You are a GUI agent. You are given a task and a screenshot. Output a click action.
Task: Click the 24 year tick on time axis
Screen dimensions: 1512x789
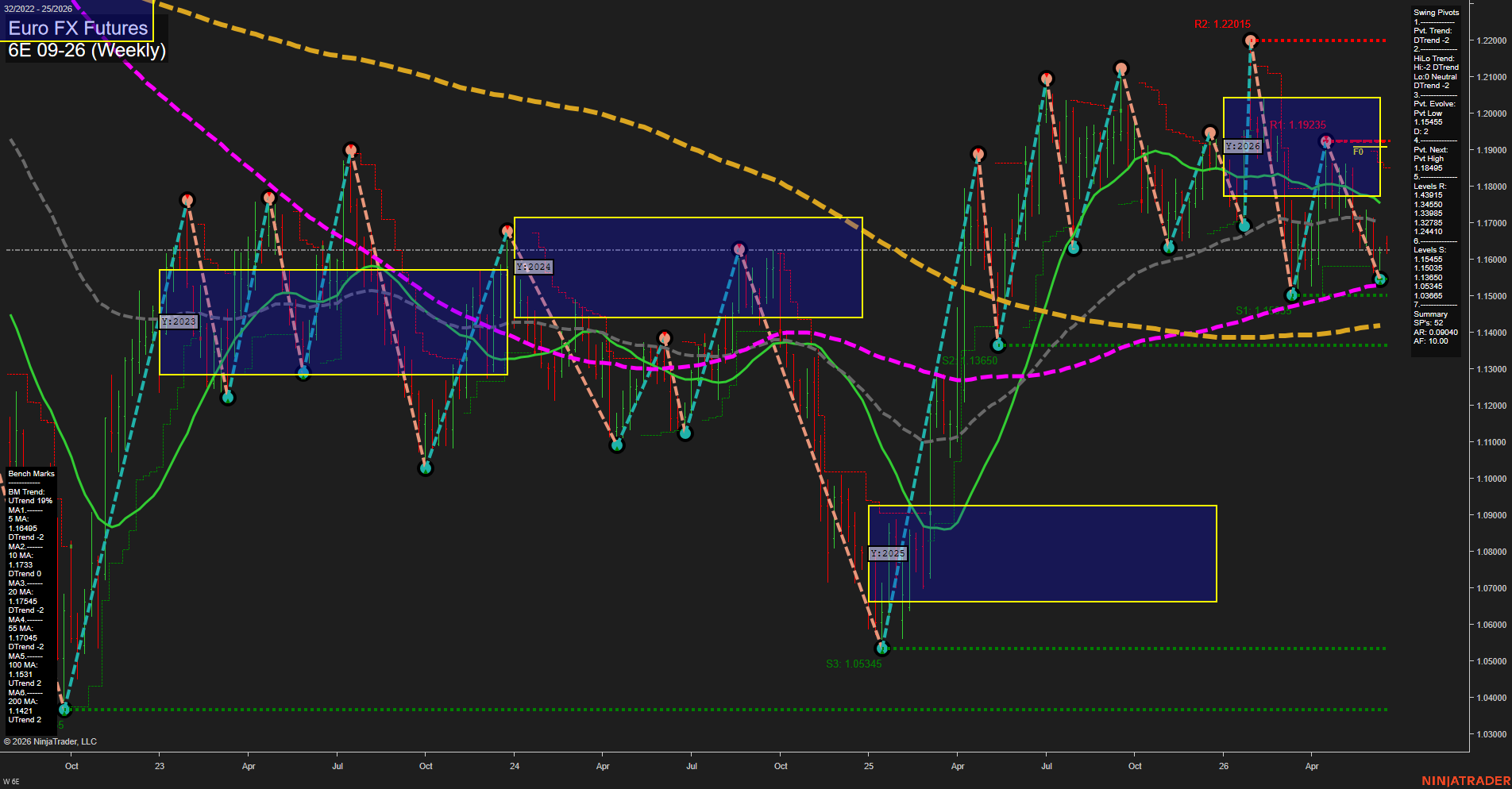[x=515, y=766]
